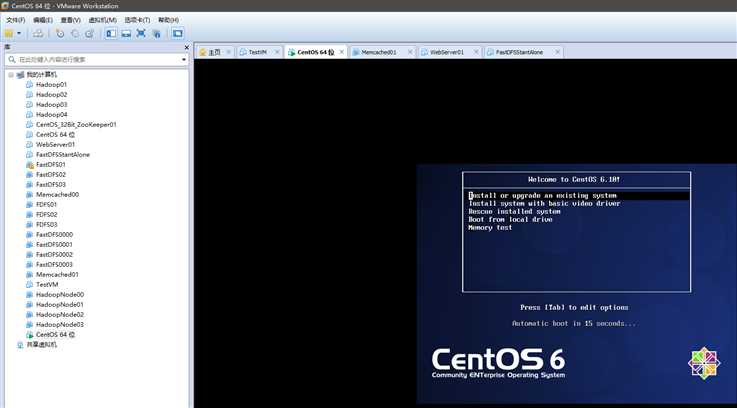Toggle the show library panel icon
This screenshot has height=408, width=737.
click(x=111, y=33)
